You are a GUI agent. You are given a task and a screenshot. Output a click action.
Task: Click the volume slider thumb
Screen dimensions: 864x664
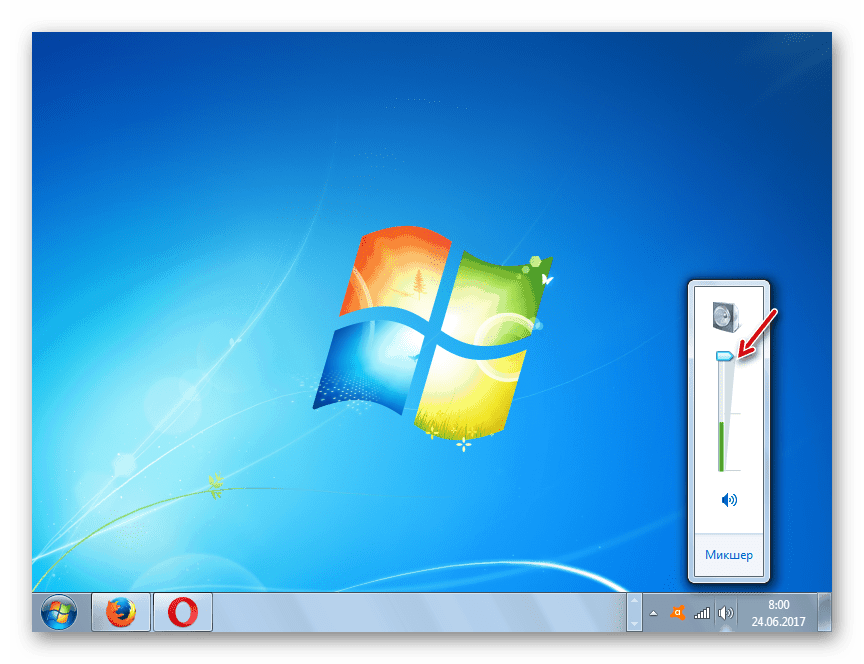pos(725,355)
